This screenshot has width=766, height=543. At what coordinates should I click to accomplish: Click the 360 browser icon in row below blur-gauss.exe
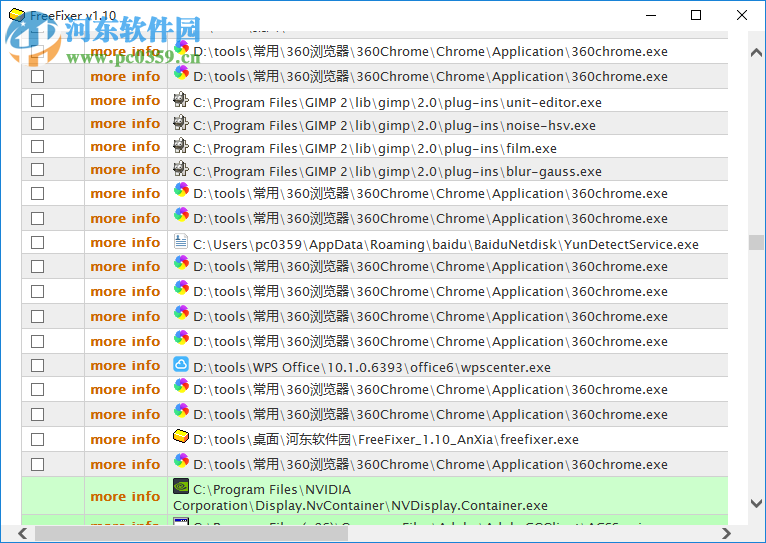coord(181,190)
